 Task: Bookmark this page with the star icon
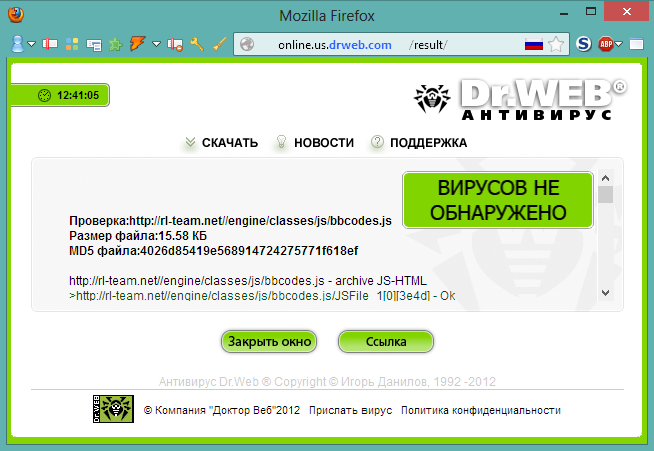pos(556,44)
